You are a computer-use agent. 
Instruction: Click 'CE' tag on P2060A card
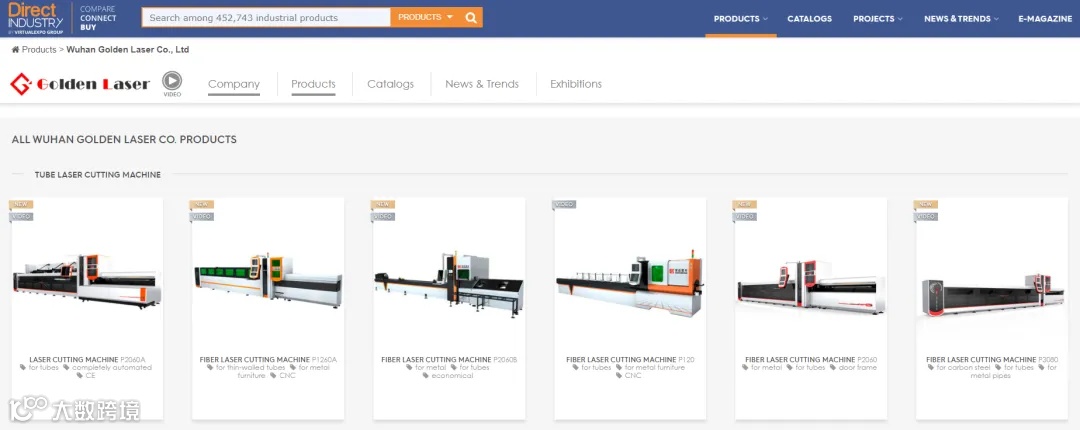pyautogui.click(x=86, y=376)
